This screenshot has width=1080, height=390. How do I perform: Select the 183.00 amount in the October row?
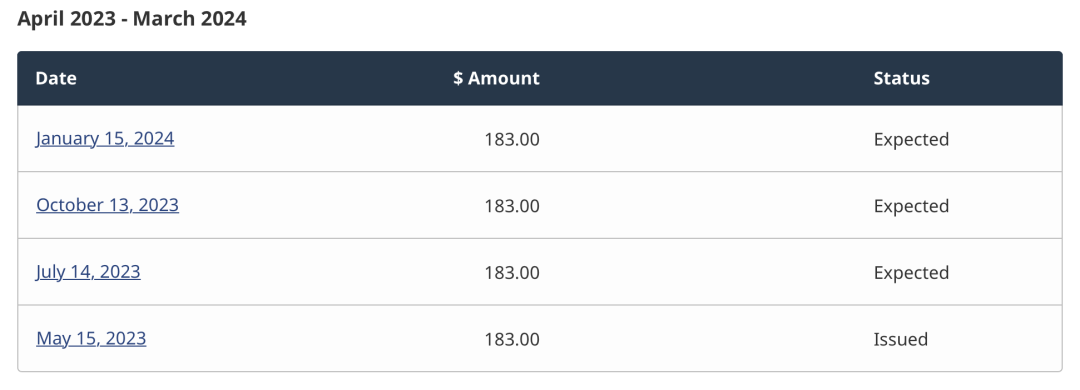[x=512, y=206]
